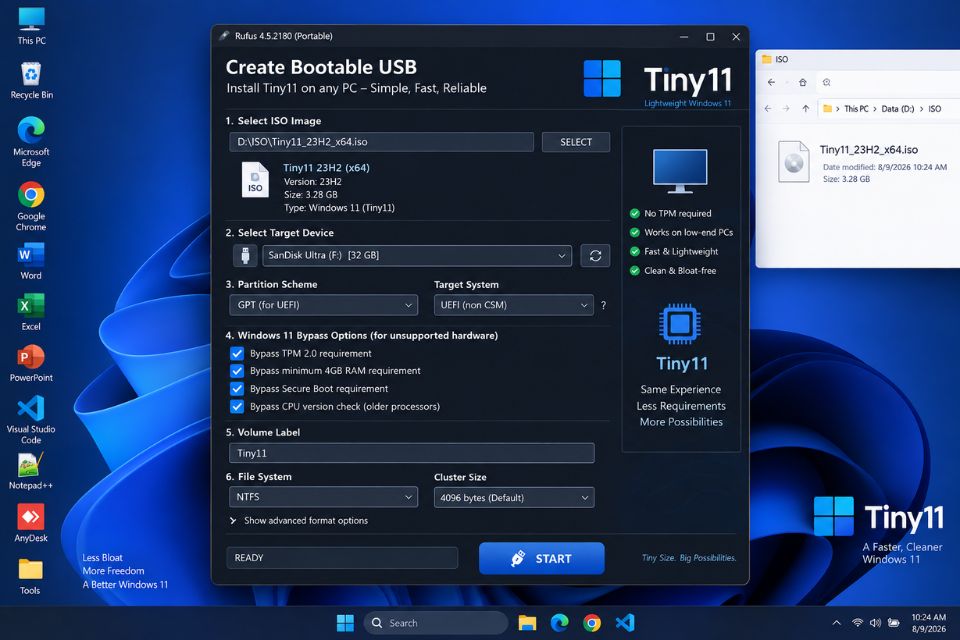
Task: Click the USB drive icon beside device list
Action: (245, 255)
